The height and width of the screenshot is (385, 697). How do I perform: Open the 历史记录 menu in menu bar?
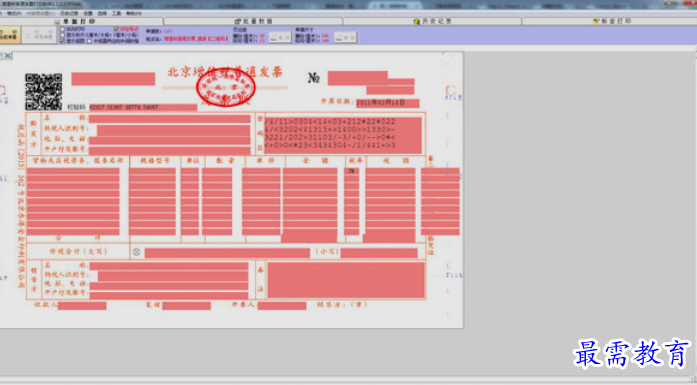pyautogui.click(x=69, y=13)
